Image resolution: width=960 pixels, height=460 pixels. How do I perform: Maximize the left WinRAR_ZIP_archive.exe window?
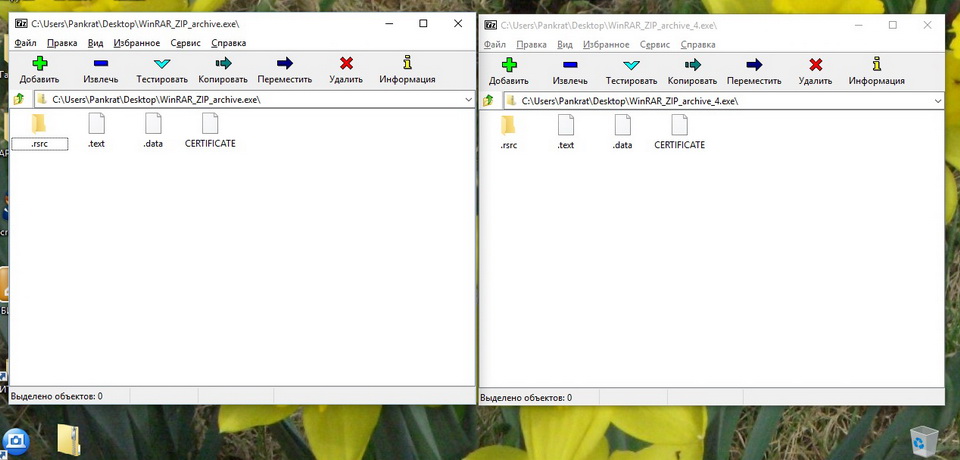(x=423, y=24)
